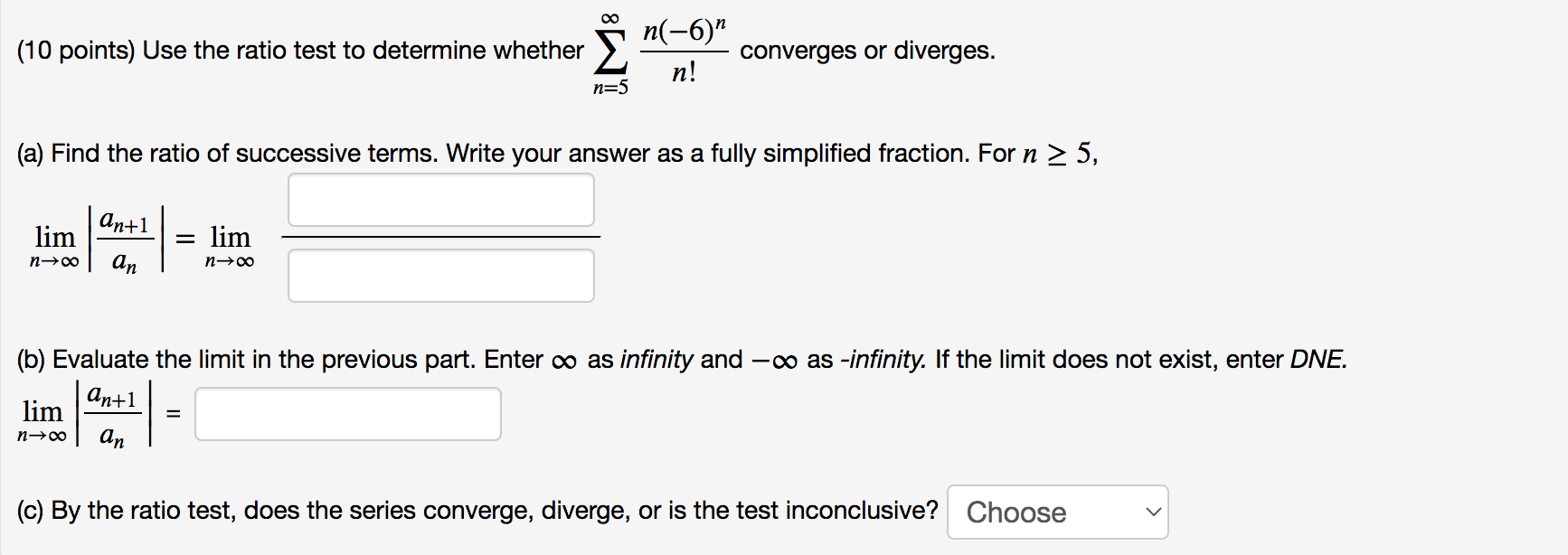Click the limit answer box in part (b)
This screenshot has height=555, width=1568.
click(348, 413)
